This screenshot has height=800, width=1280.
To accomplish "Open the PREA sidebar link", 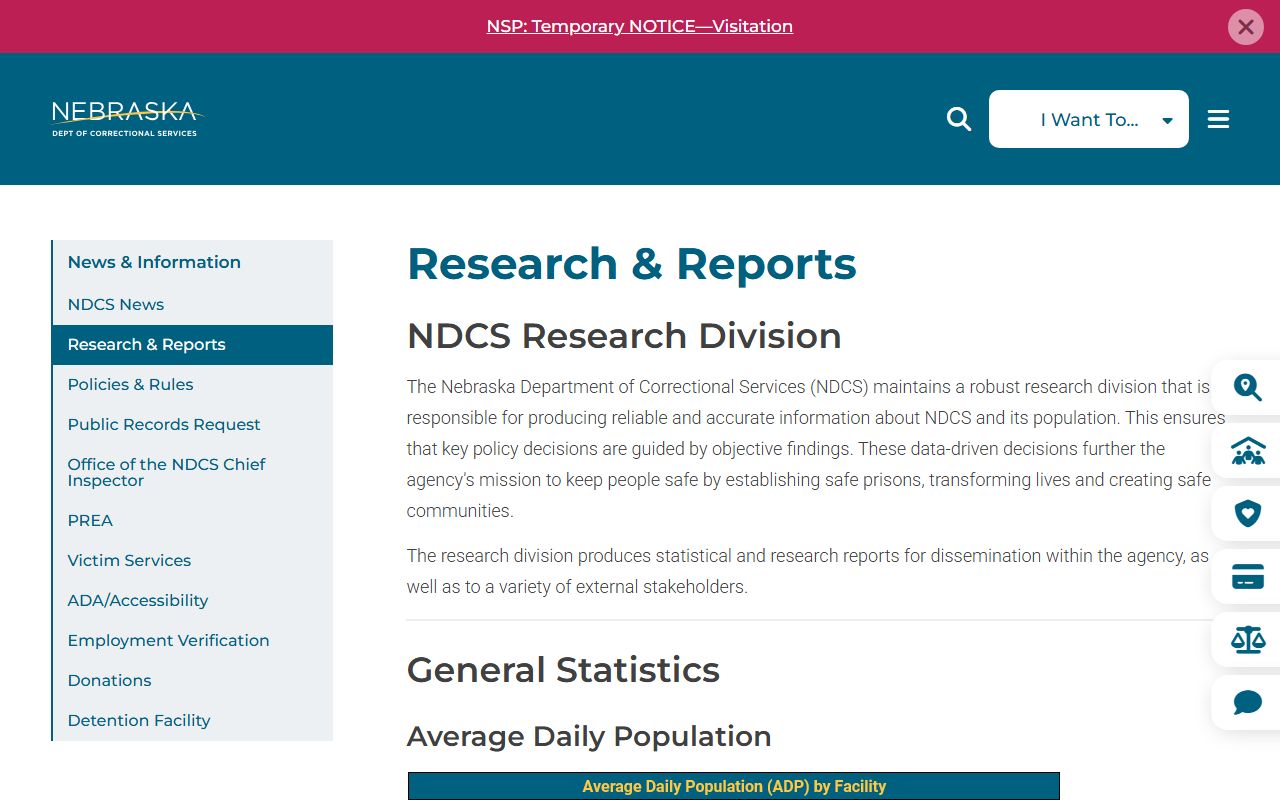I will (90, 520).
